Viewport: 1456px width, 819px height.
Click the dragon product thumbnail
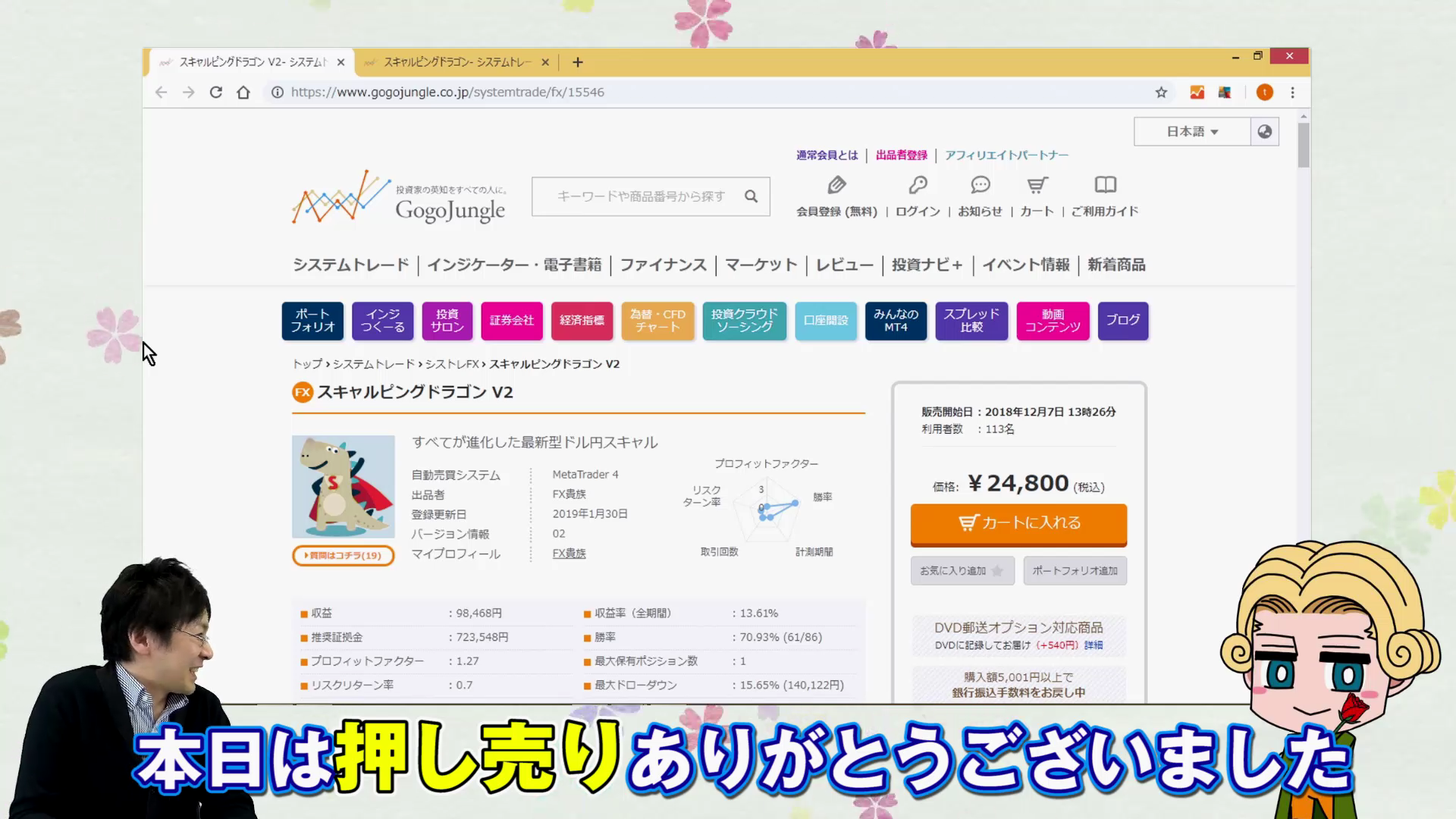click(343, 486)
